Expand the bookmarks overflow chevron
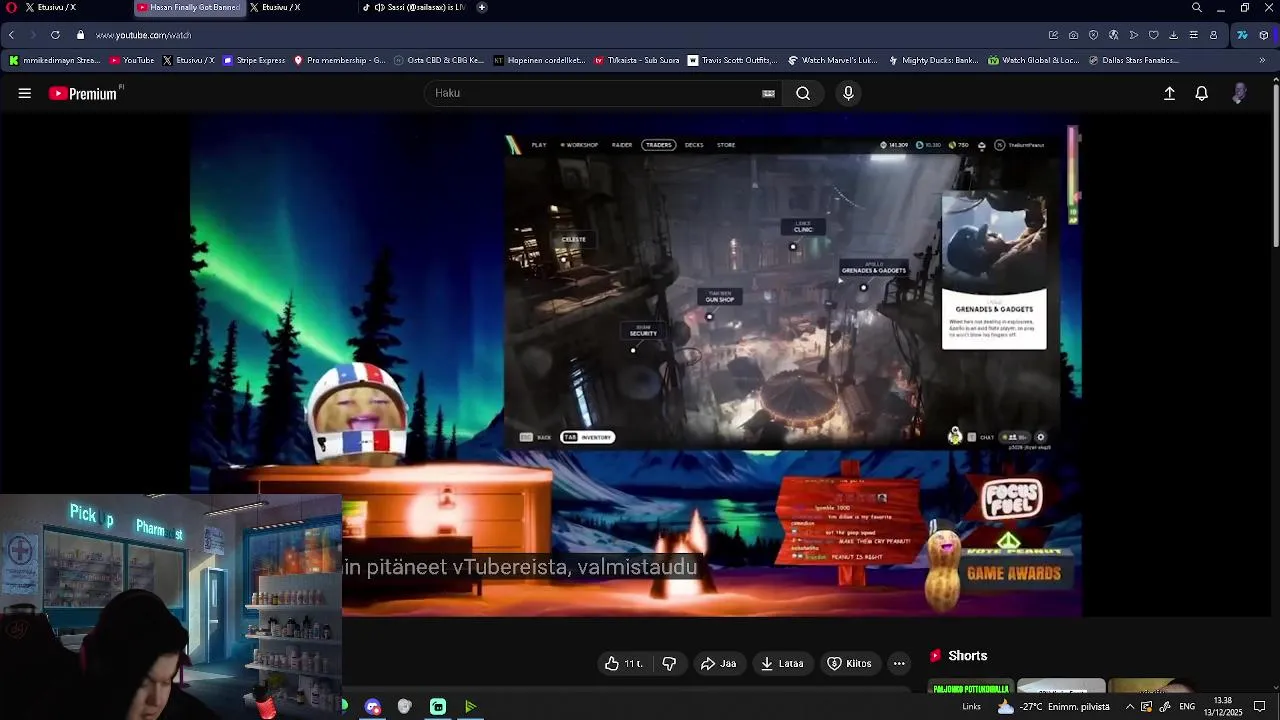This screenshot has width=1280, height=720. (x=1263, y=60)
